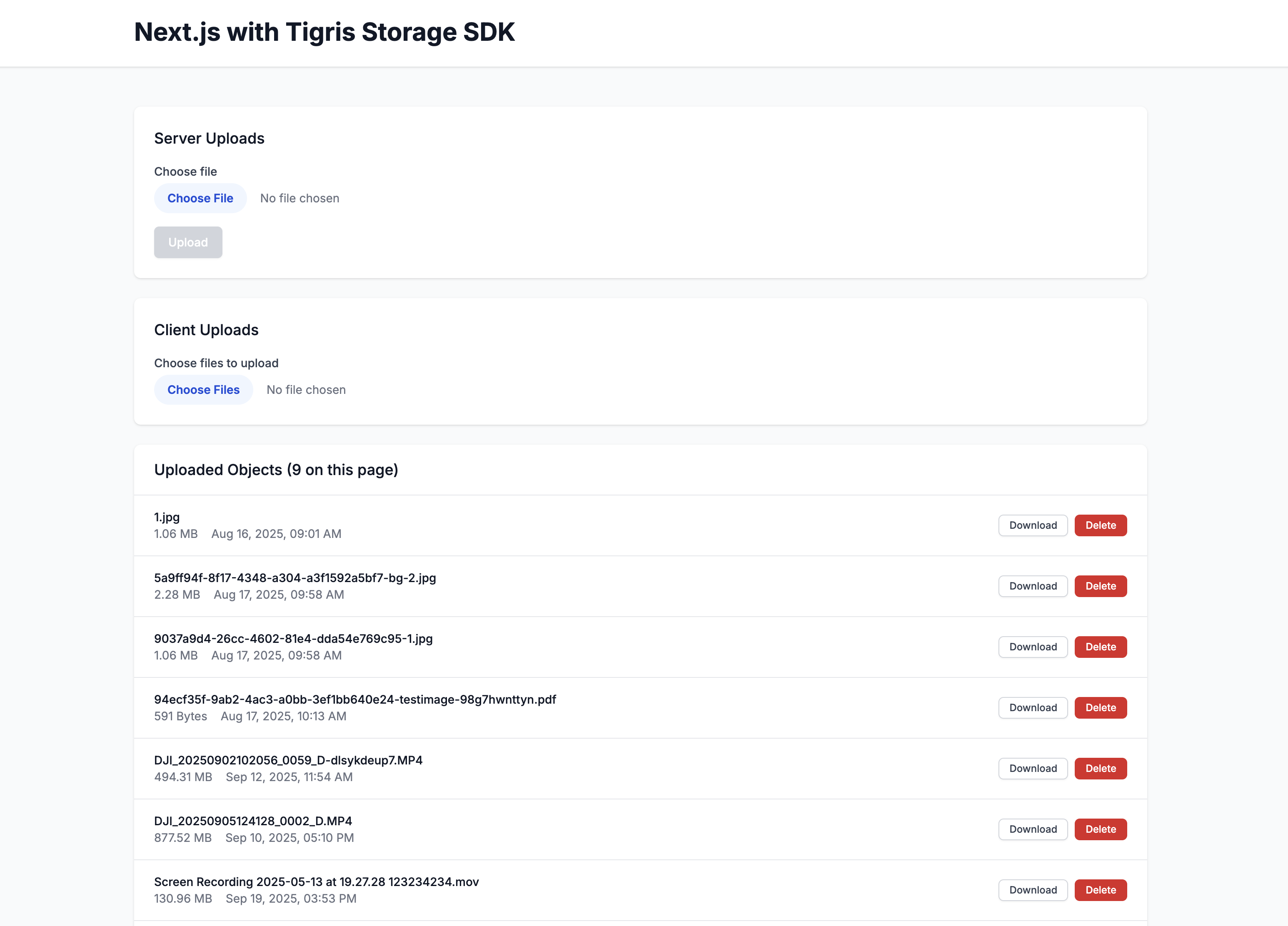Screen dimensions: 1288x926
Task: Click the page title heading
Action: pyautogui.click(x=324, y=32)
